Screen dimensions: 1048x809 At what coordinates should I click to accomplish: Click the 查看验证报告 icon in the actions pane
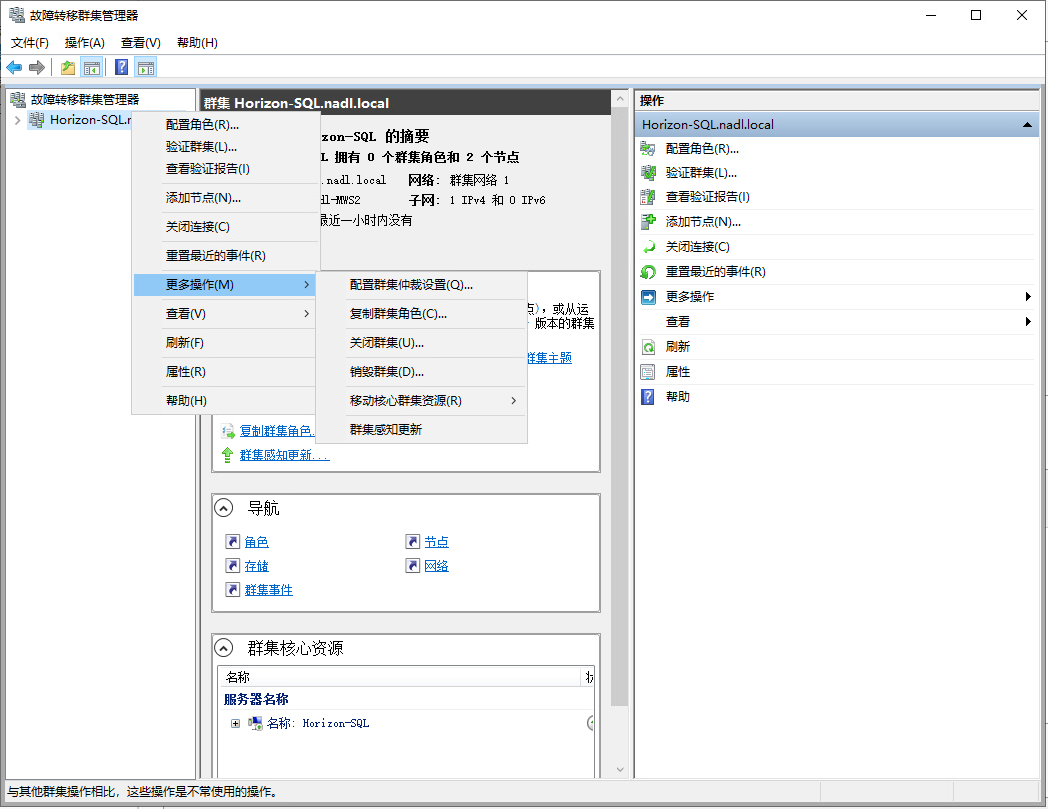pos(648,197)
